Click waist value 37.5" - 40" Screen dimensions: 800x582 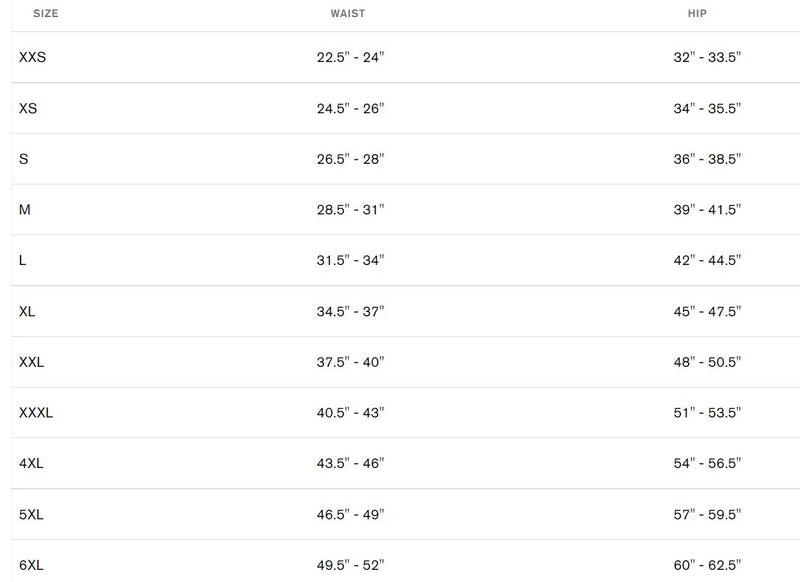coord(351,362)
